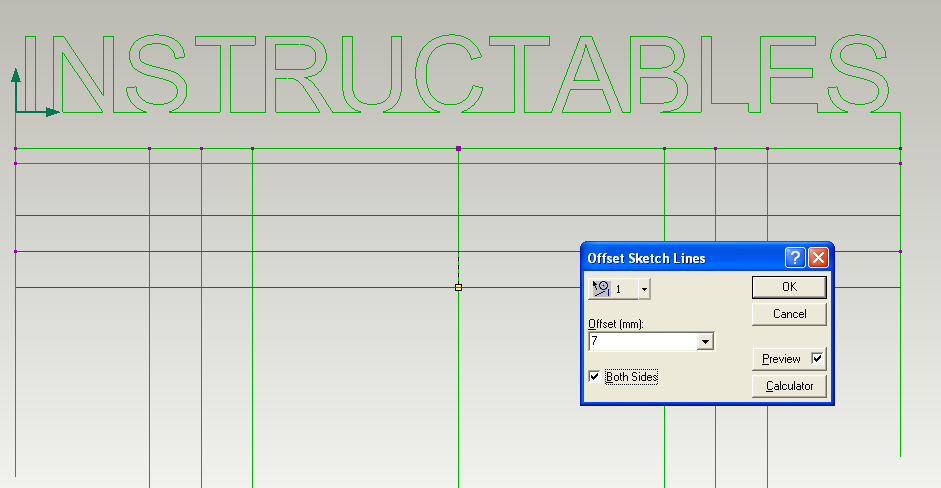This screenshot has height=488, width=941.
Task: Click the sketch line selection icon
Action: (601, 289)
